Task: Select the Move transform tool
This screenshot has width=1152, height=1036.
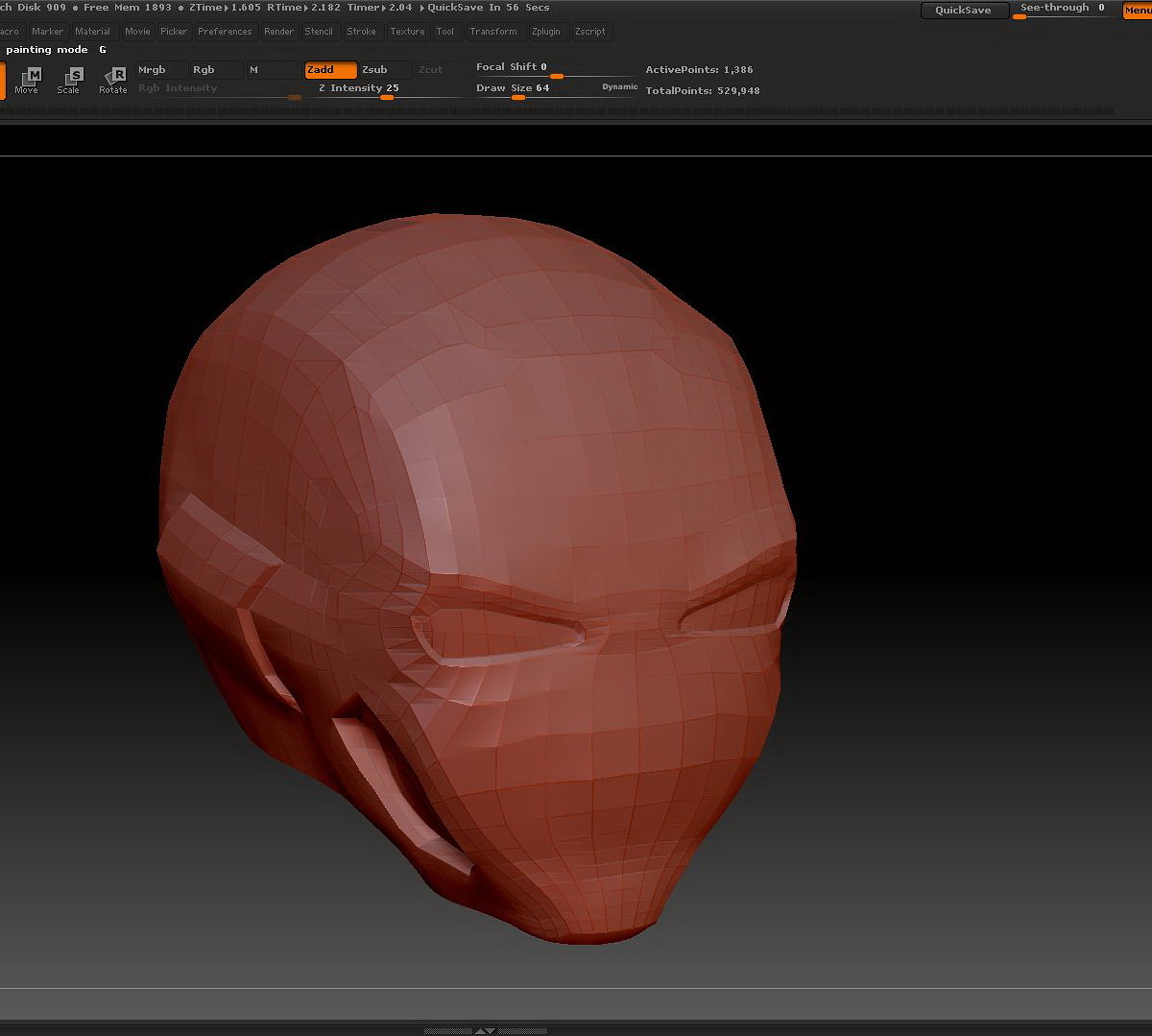Action: coord(27,80)
